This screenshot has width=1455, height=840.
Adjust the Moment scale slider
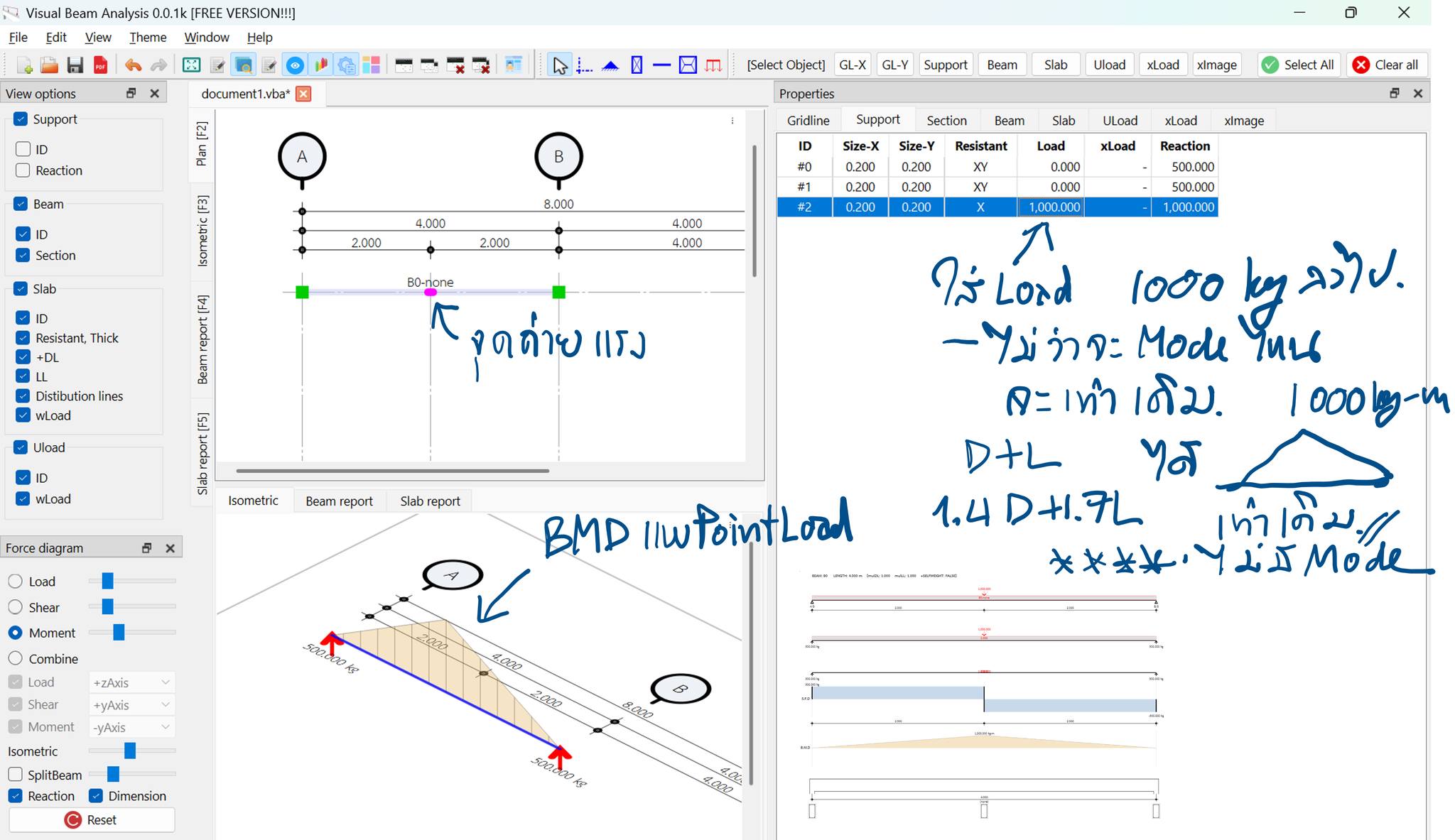click(119, 632)
